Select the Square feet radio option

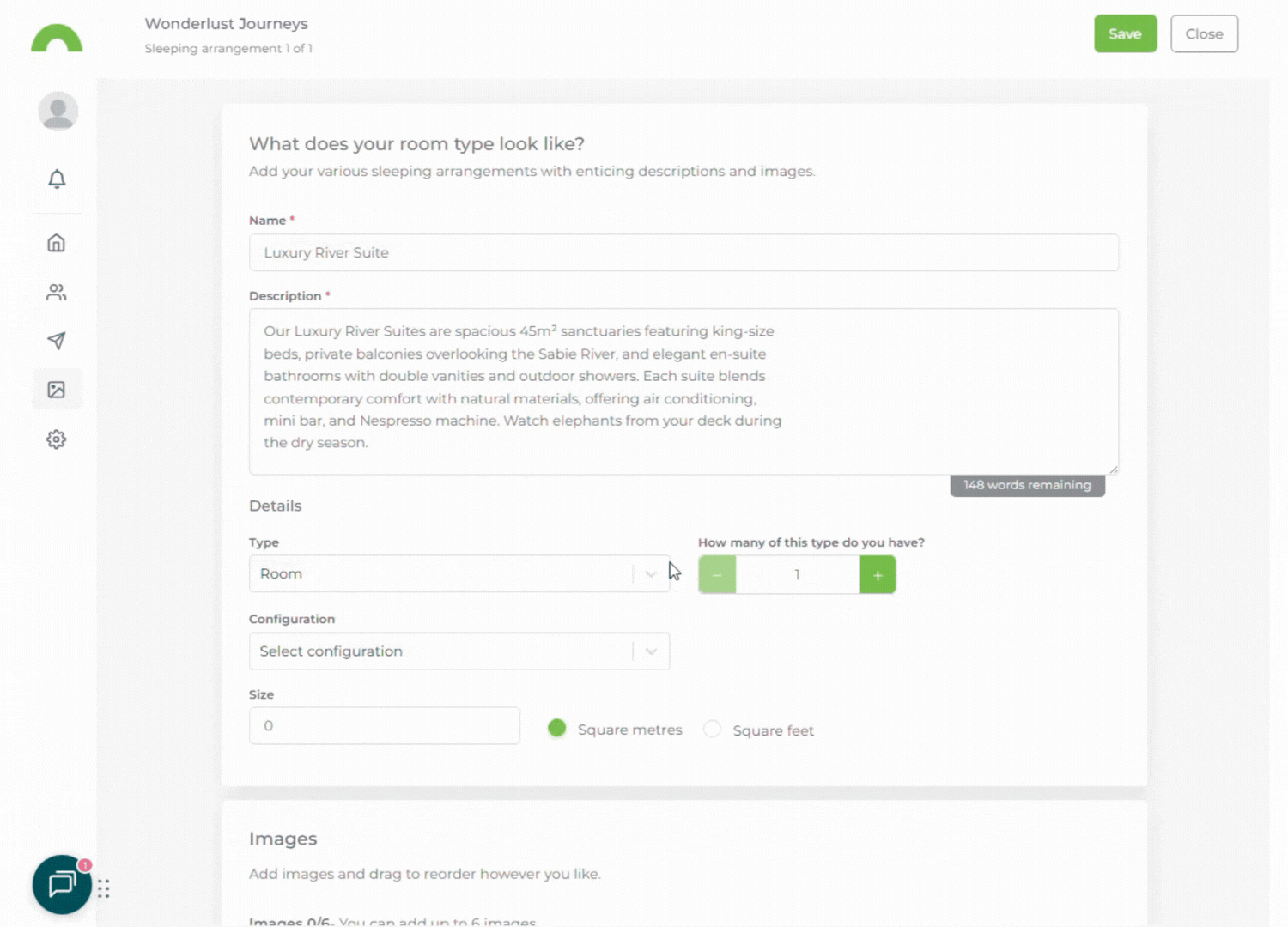click(x=712, y=730)
